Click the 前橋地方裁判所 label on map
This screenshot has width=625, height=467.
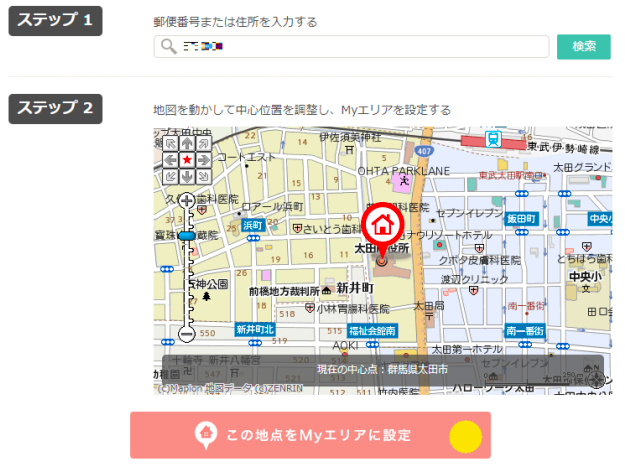click(x=284, y=292)
